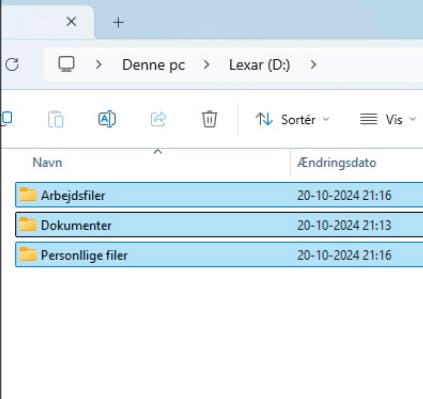This screenshot has height=399, width=423.
Task: Click the paste clipboard icon
Action: tap(56, 119)
